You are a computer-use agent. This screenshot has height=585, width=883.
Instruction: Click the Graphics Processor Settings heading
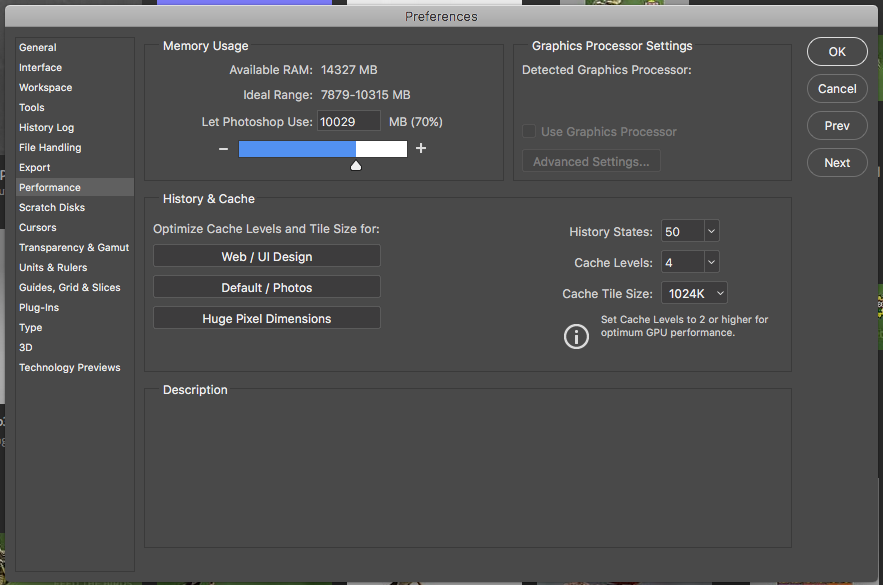[612, 46]
